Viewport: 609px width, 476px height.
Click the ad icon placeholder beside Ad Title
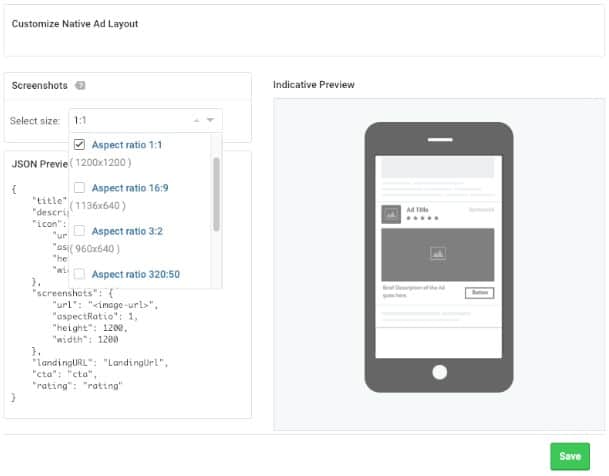pos(389,213)
